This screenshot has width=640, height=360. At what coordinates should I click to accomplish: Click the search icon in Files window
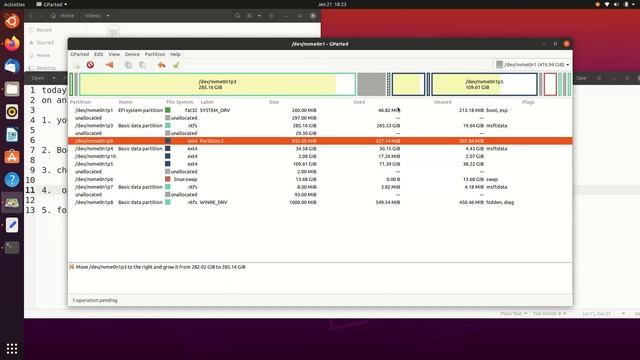(x=238, y=16)
